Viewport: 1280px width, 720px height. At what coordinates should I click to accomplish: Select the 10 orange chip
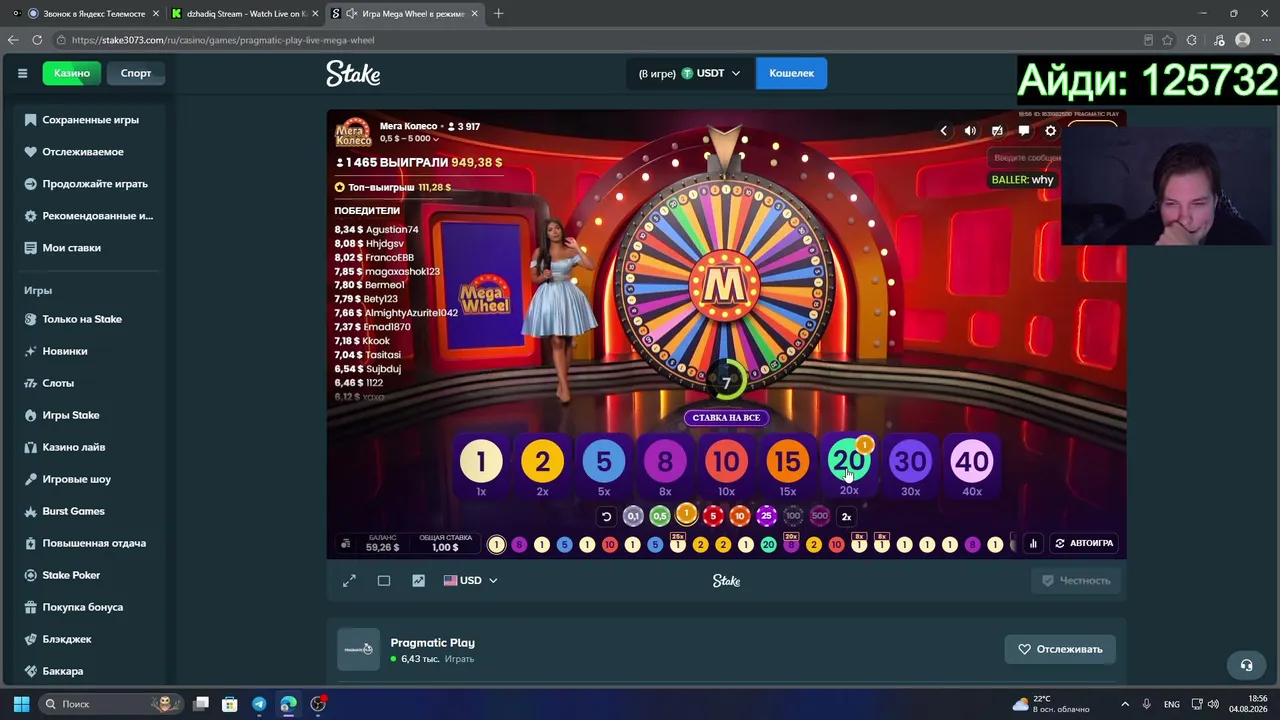[740, 516]
